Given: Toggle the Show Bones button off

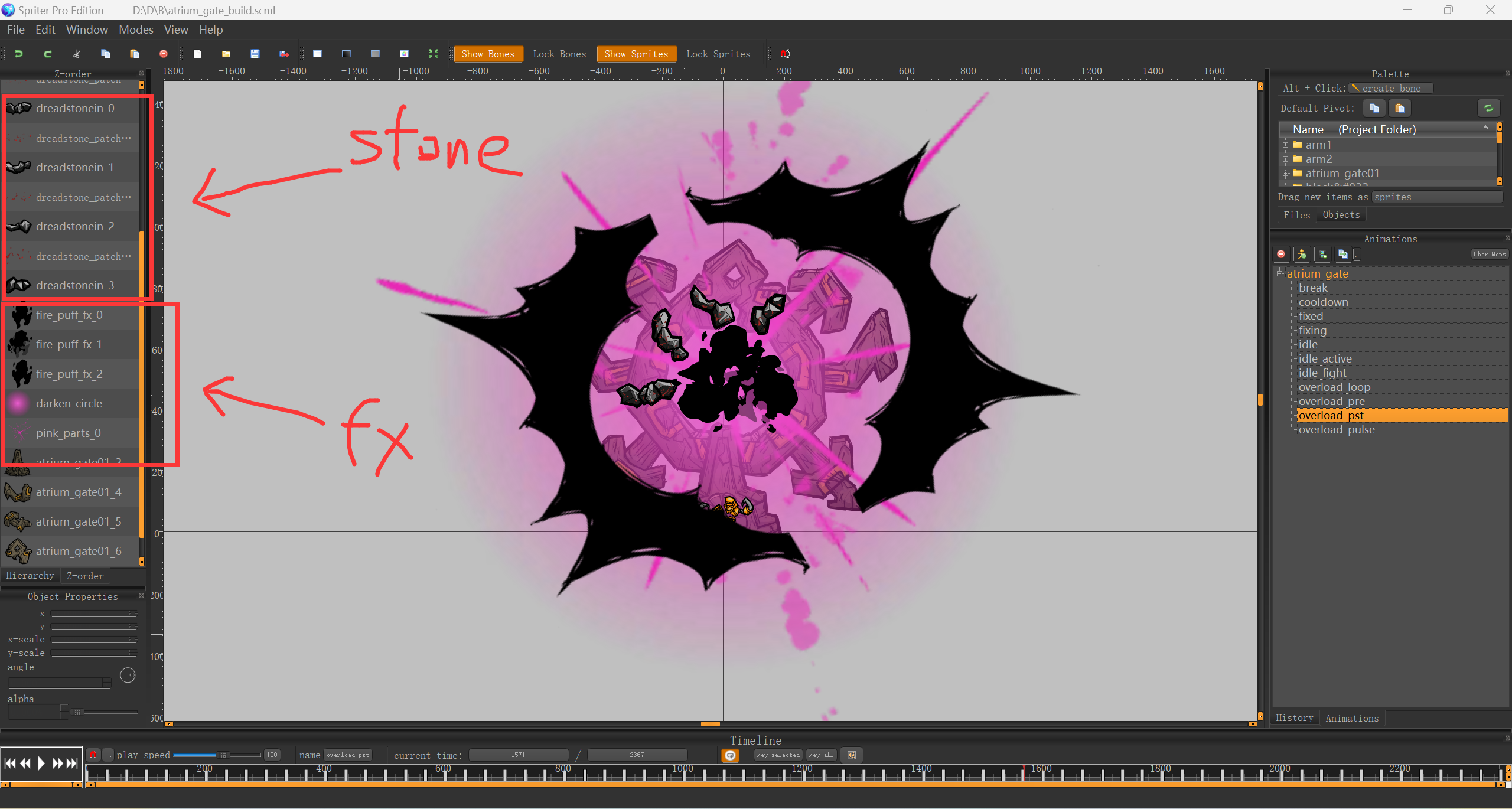Looking at the screenshot, I should pyautogui.click(x=488, y=54).
